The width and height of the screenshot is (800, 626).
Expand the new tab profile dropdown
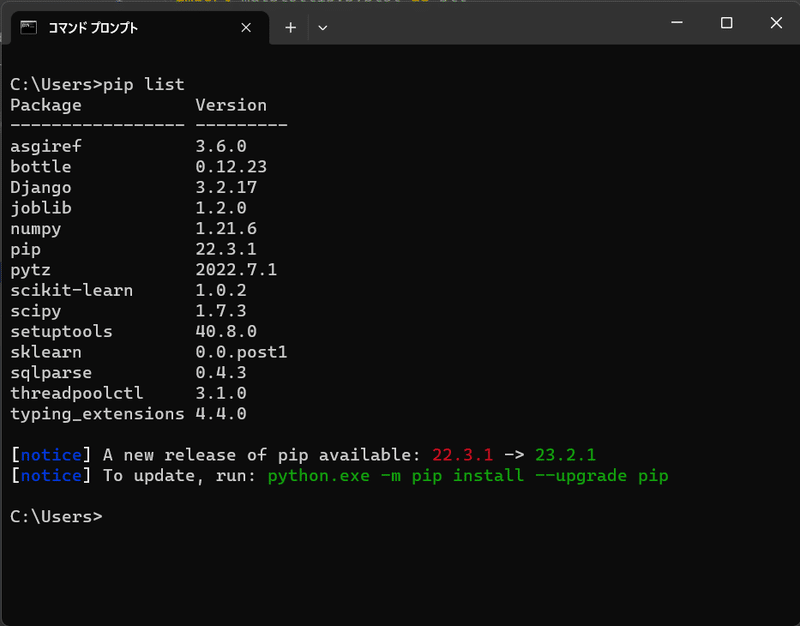click(x=322, y=28)
